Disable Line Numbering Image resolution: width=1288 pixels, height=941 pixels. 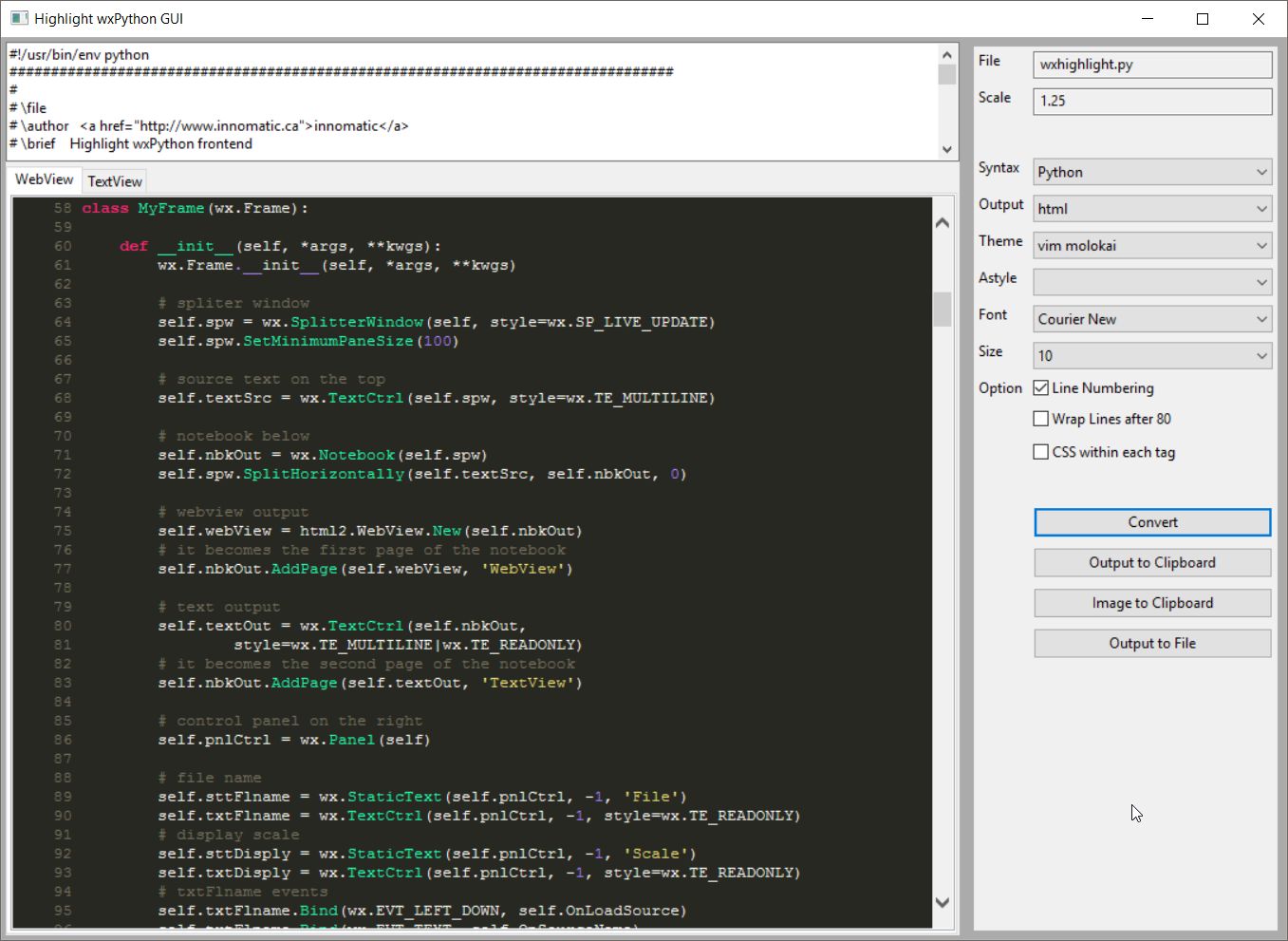pyautogui.click(x=1040, y=387)
